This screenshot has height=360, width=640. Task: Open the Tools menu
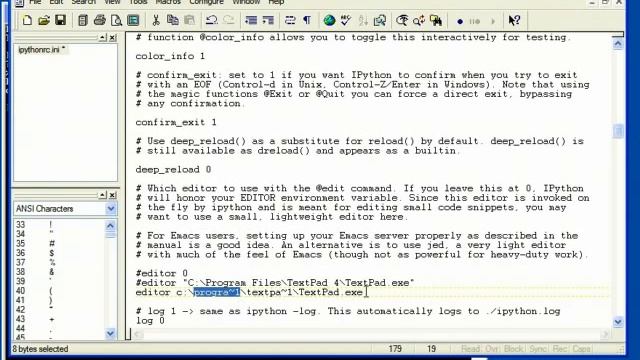[138, 2]
